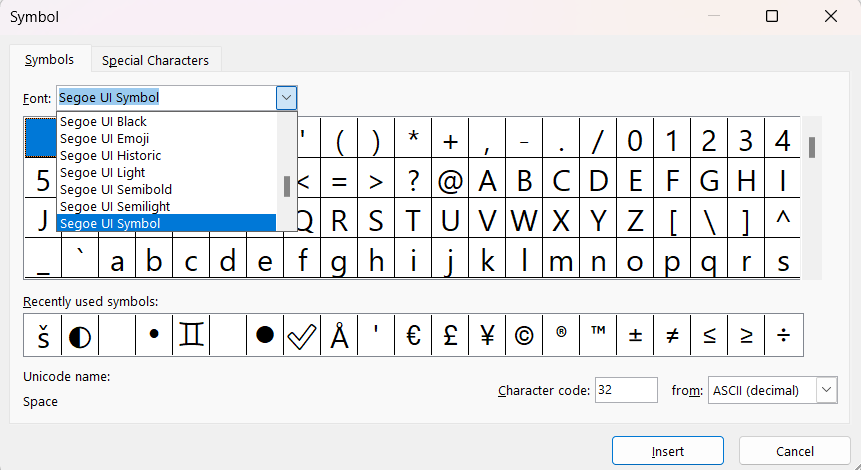Switch to the Symbols tab
This screenshot has width=861, height=470.
pyautogui.click(x=49, y=59)
